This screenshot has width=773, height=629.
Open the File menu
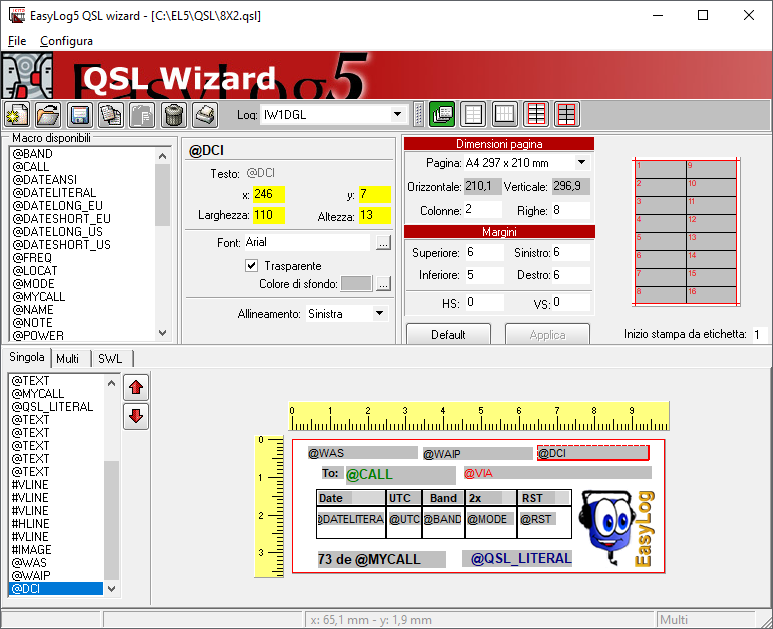click(17, 41)
